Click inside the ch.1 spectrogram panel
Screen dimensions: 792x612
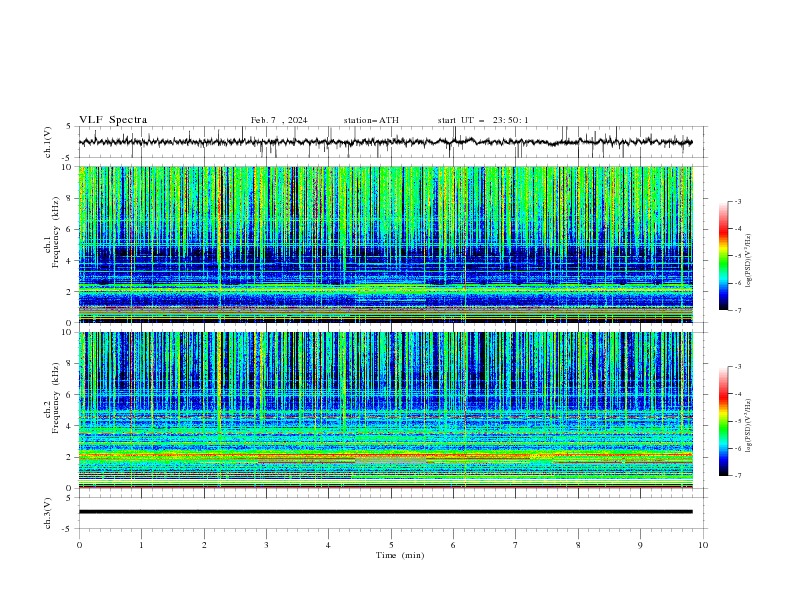(386, 244)
